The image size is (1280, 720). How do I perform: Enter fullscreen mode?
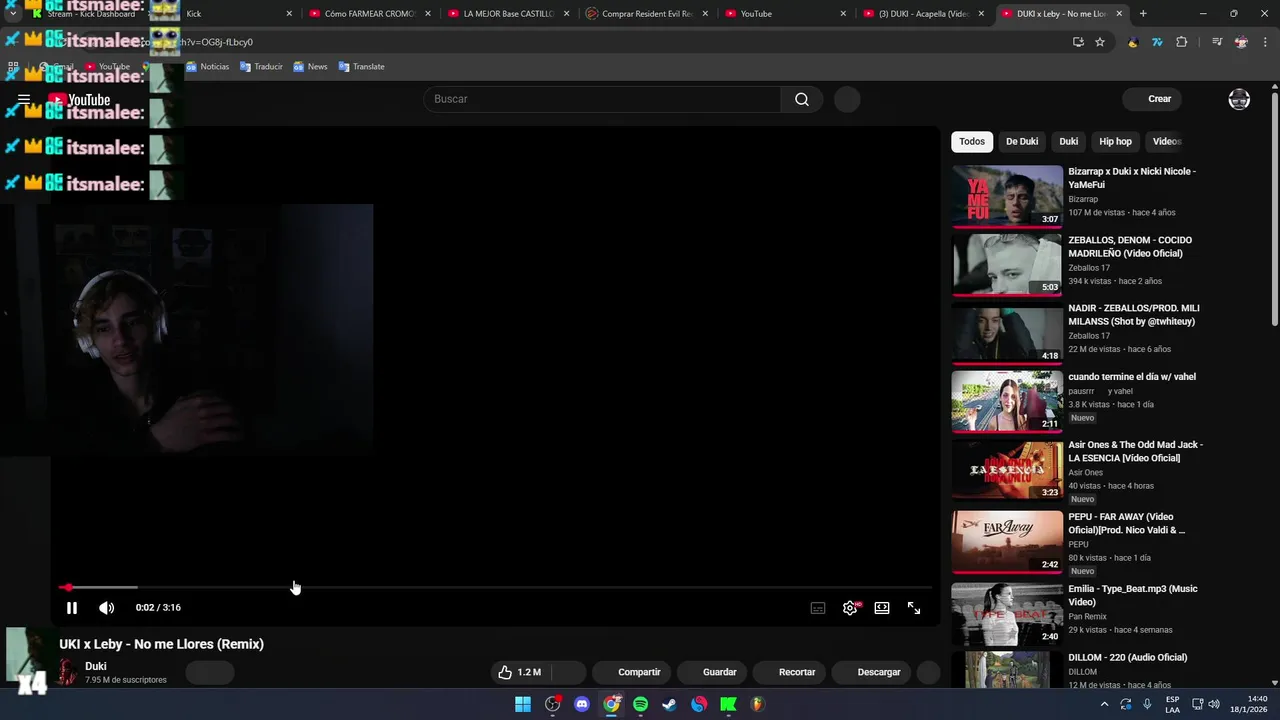point(914,608)
